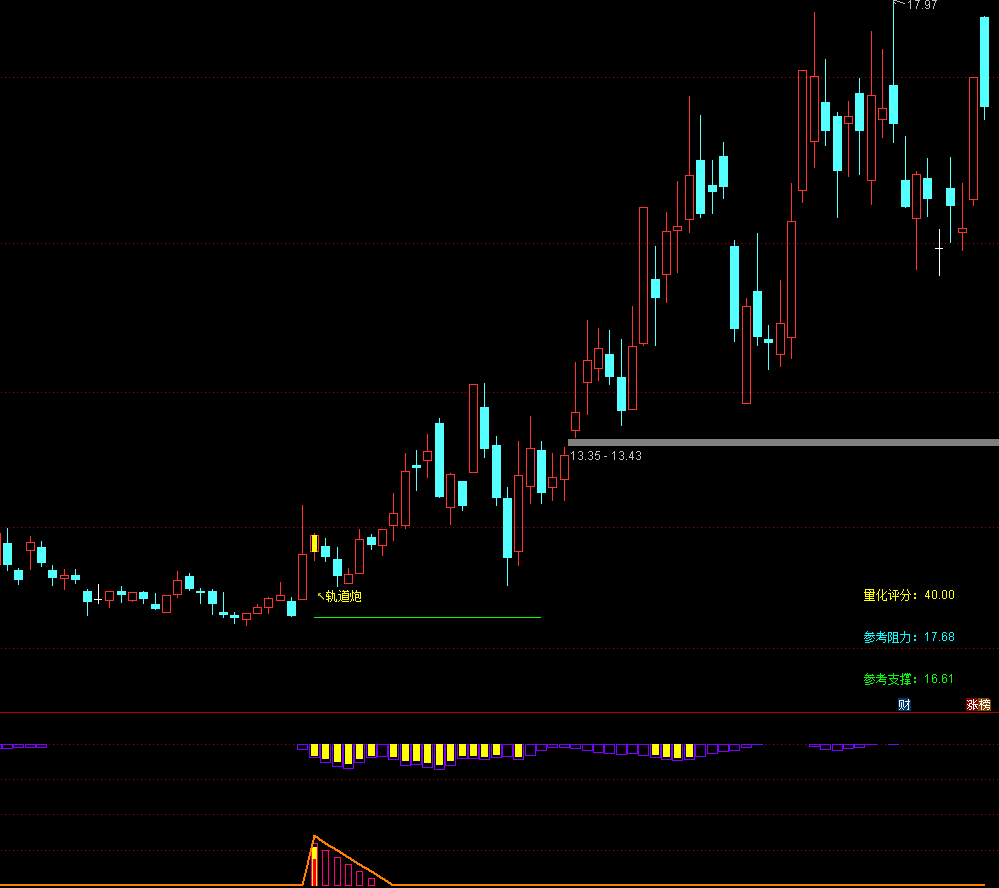Click the 17.97 highest price marker
The image size is (999, 888).
[921, 5]
